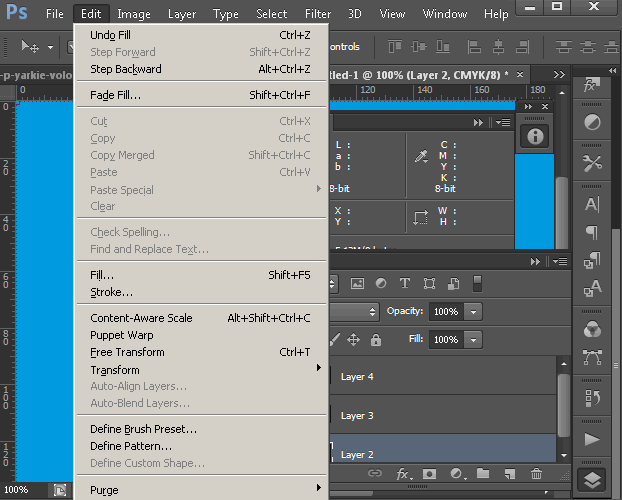This screenshot has height=500, width=622.
Task: Delete layer using trash icon
Action: tap(536, 473)
